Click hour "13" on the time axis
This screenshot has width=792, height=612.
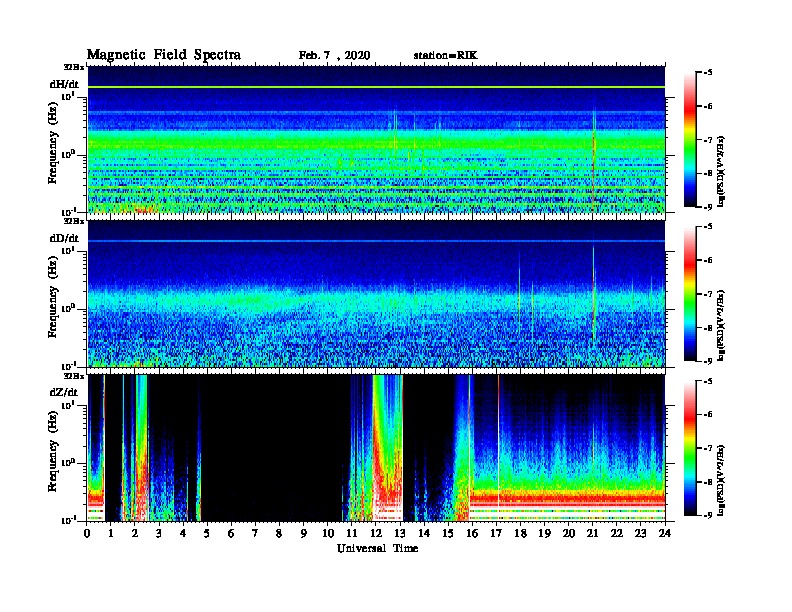coord(400,534)
